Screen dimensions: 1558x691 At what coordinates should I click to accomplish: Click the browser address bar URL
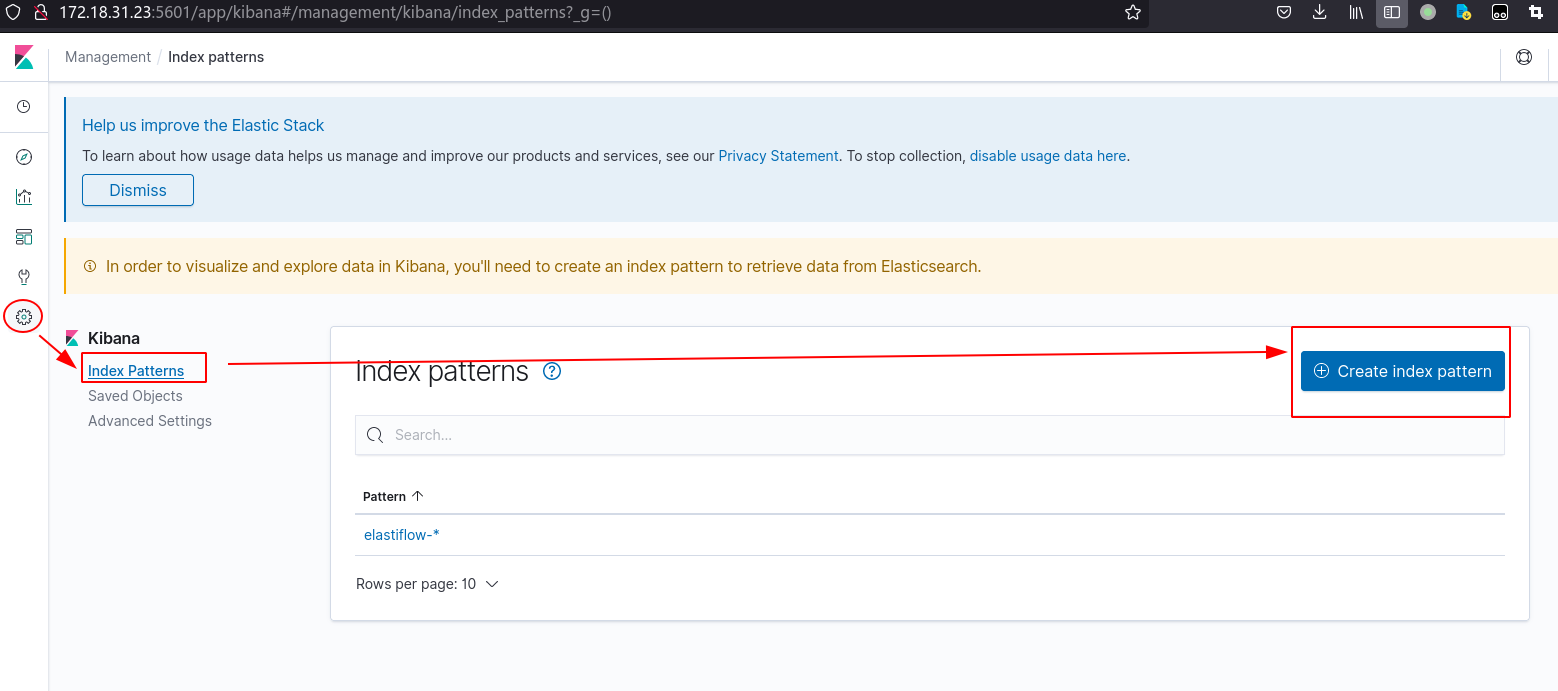coord(335,13)
